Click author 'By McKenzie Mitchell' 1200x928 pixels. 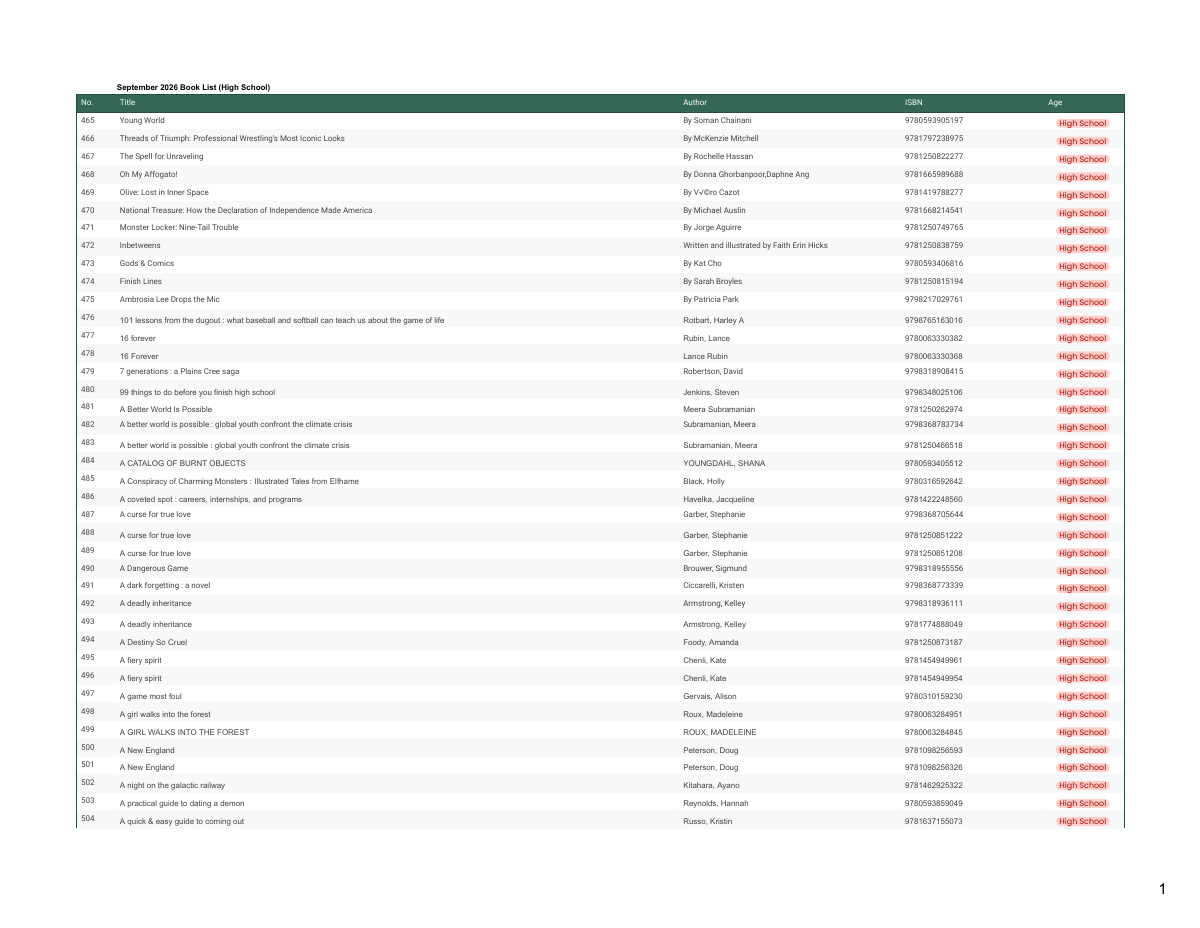[721, 138]
